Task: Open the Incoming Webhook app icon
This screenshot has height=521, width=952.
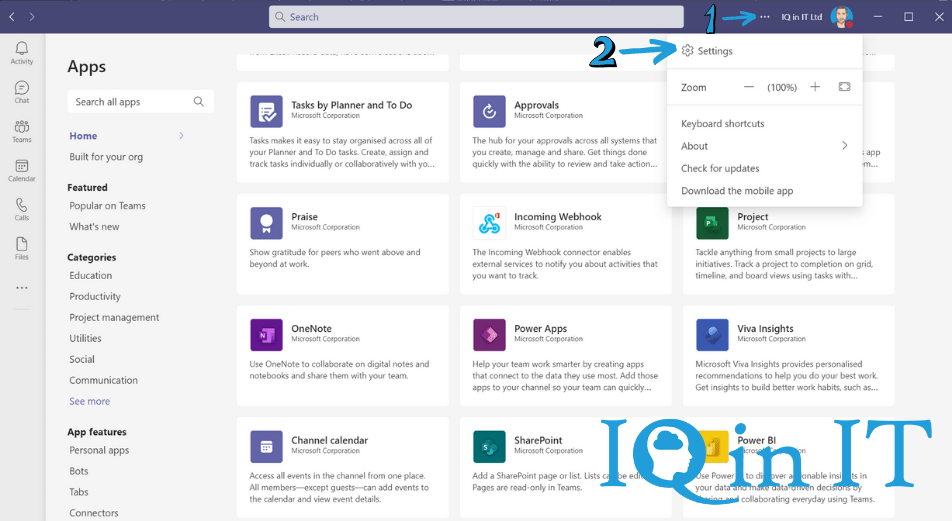Action: tap(489, 223)
